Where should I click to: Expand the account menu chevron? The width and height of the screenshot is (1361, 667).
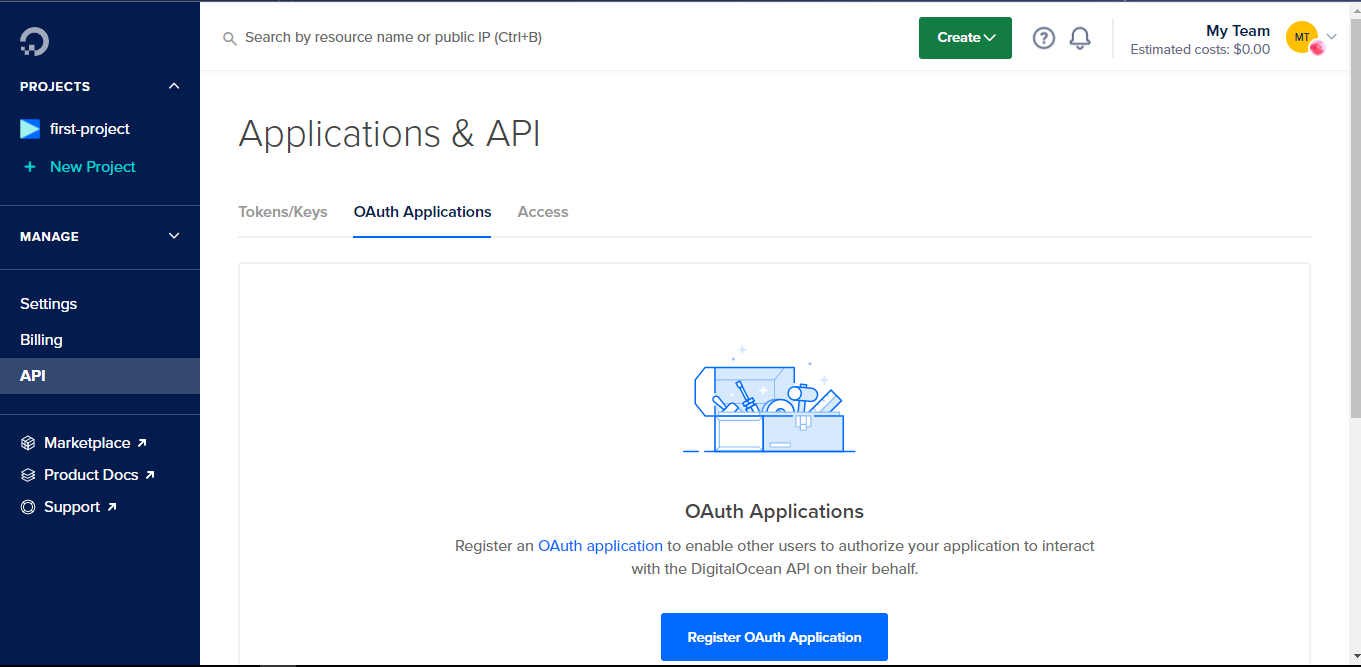tap(1331, 37)
